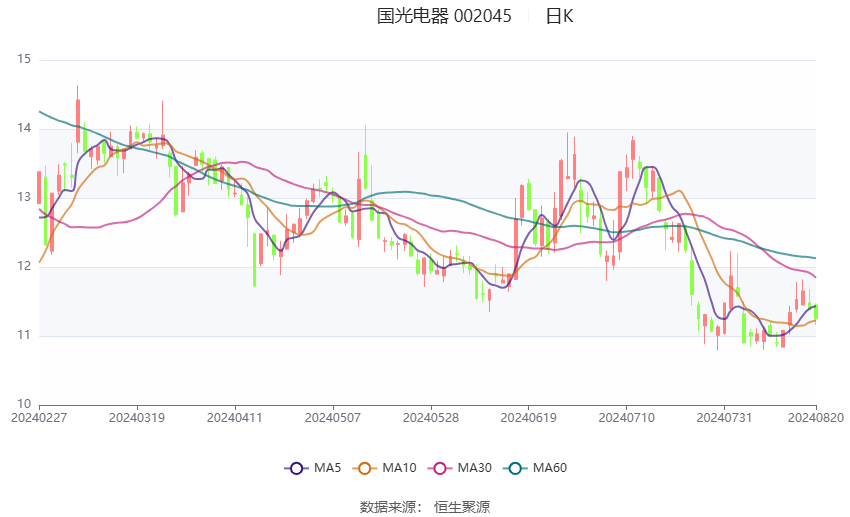850x517 pixels.
Task: Toggle the MA5 legend series
Action: coord(313,468)
